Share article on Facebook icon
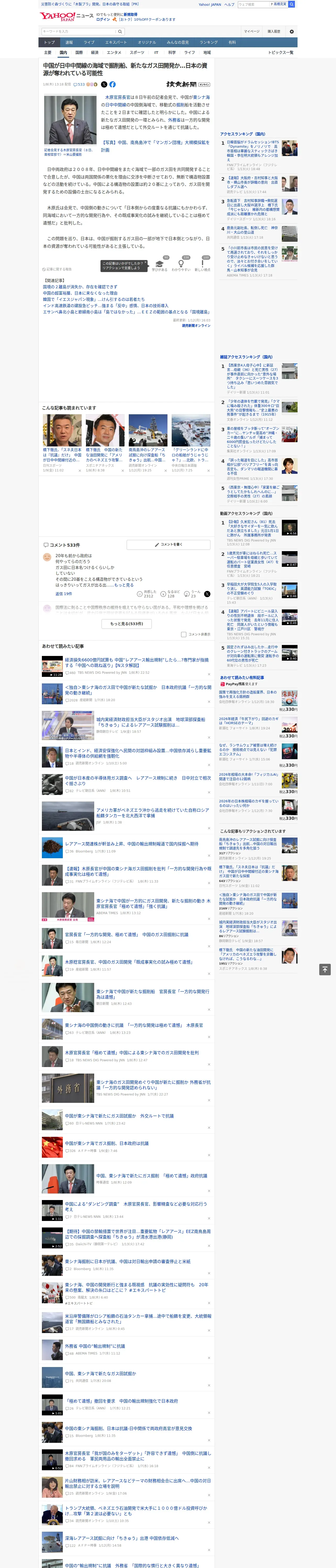The width and height of the screenshot is (336, 1568). pyautogui.click(x=112, y=85)
